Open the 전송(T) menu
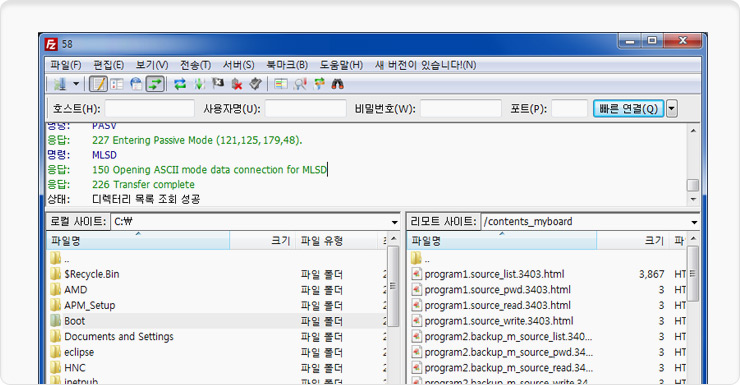The width and height of the screenshot is (740, 385). pos(195,65)
